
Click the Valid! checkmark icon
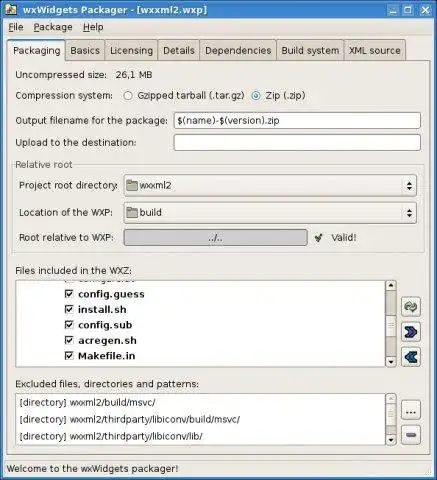319,238
